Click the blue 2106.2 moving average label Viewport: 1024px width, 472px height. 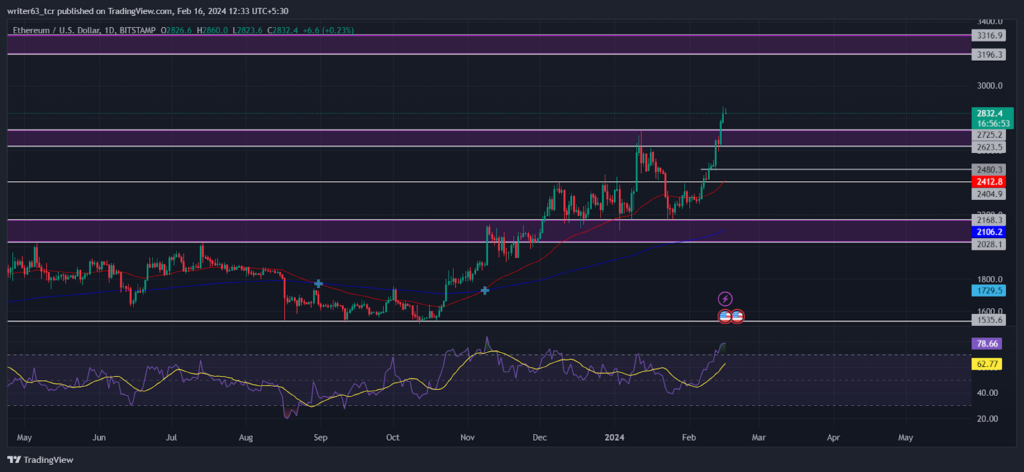[987, 232]
